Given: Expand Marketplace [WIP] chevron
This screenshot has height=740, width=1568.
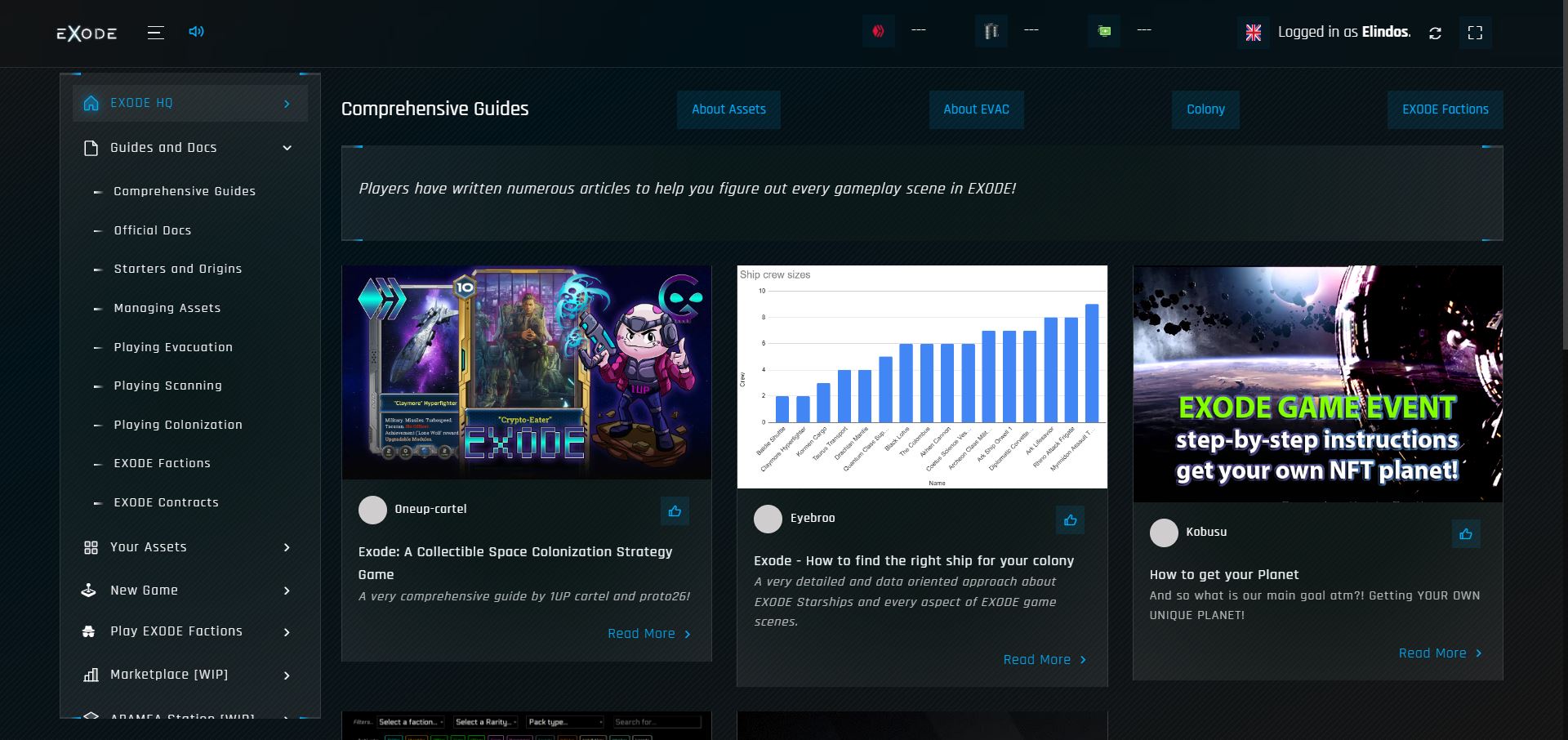Looking at the screenshot, I should (287, 675).
